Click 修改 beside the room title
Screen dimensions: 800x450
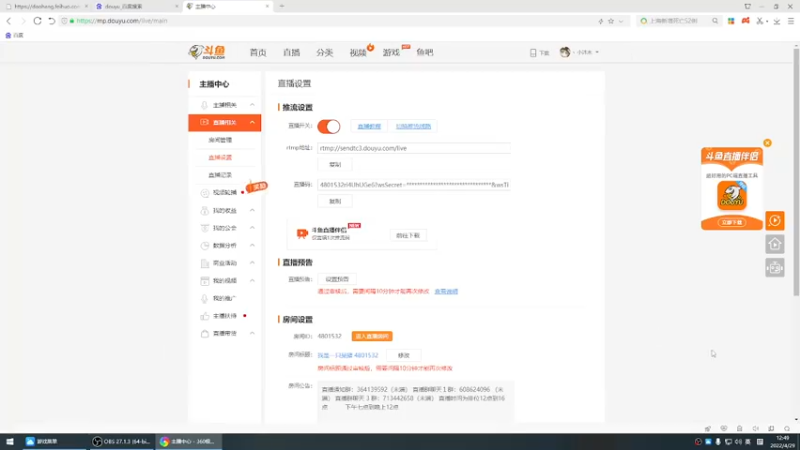point(404,356)
